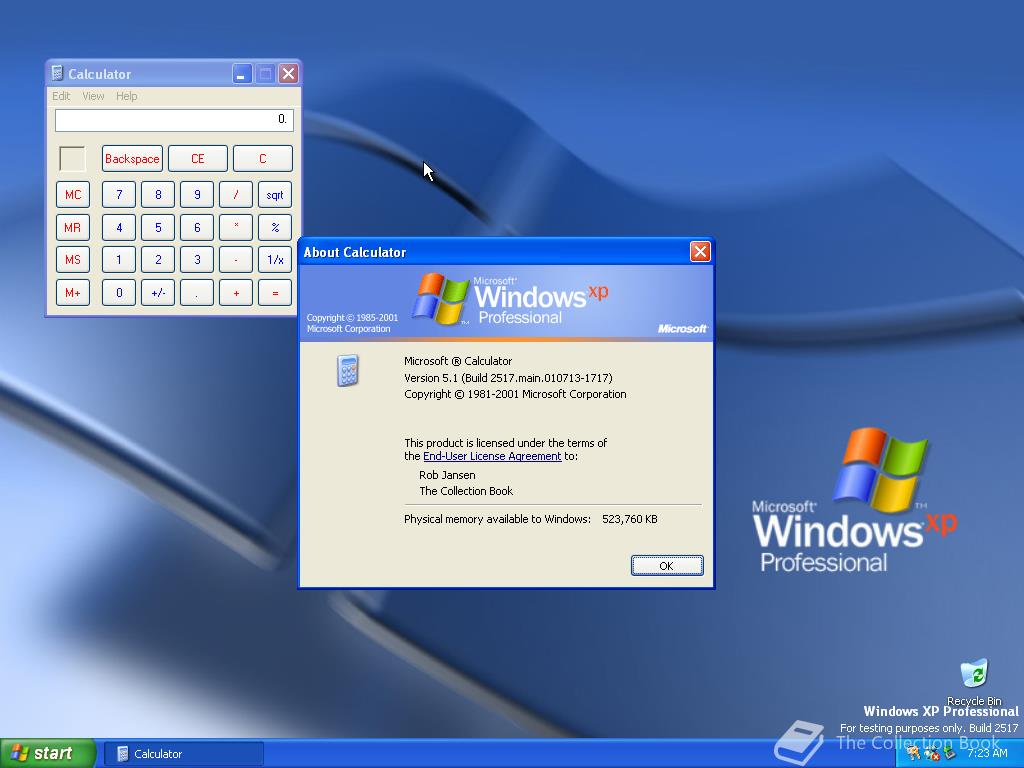This screenshot has width=1024, height=768.
Task: Click the decimal point button
Action: tap(197, 293)
